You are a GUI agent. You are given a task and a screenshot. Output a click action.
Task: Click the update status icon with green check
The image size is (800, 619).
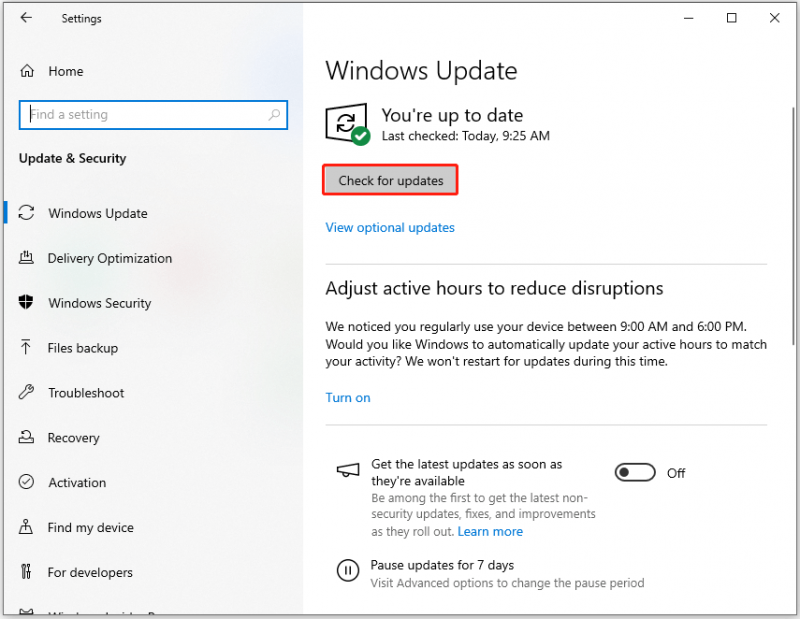[347, 124]
